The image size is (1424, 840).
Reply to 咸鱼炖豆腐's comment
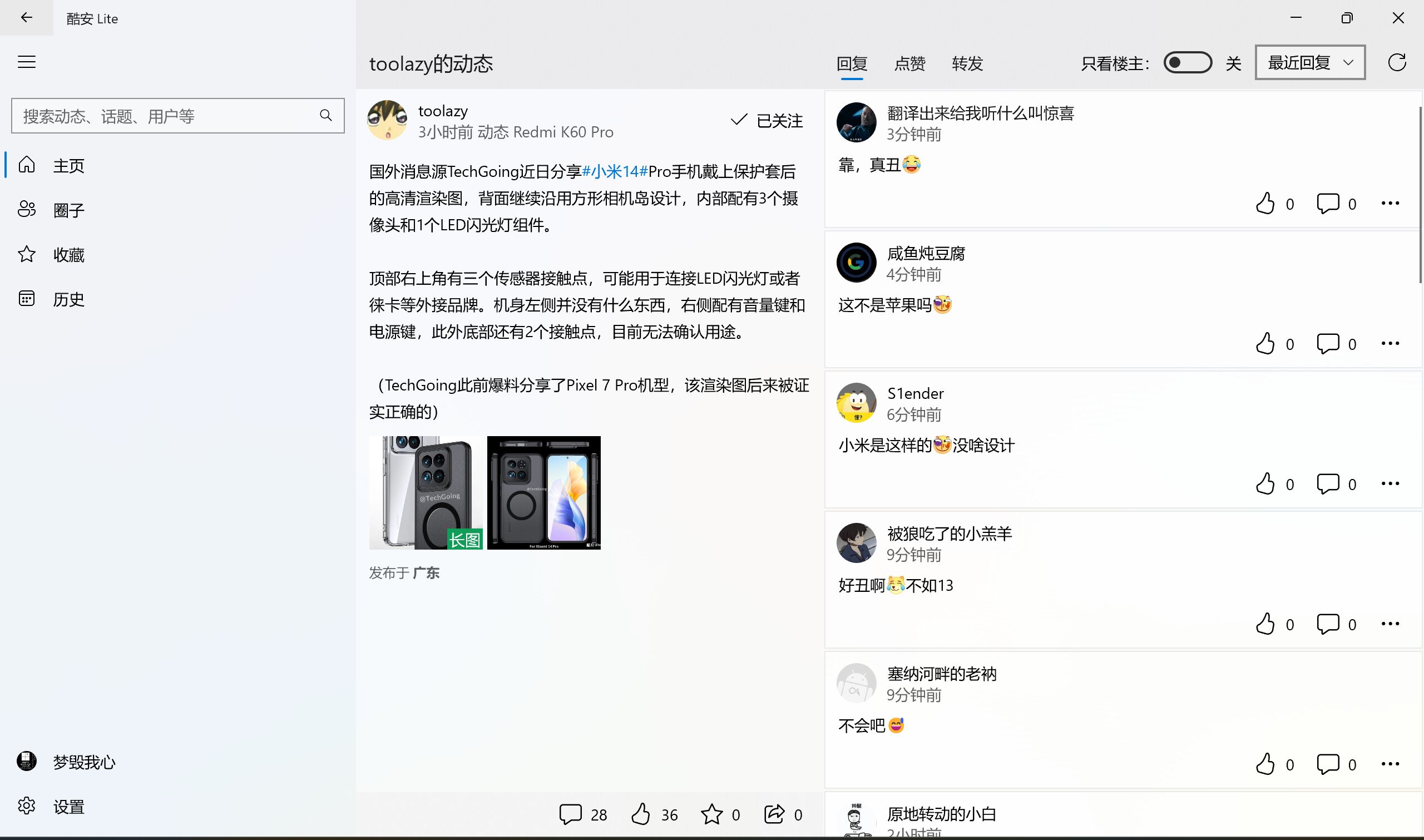pyautogui.click(x=1328, y=344)
